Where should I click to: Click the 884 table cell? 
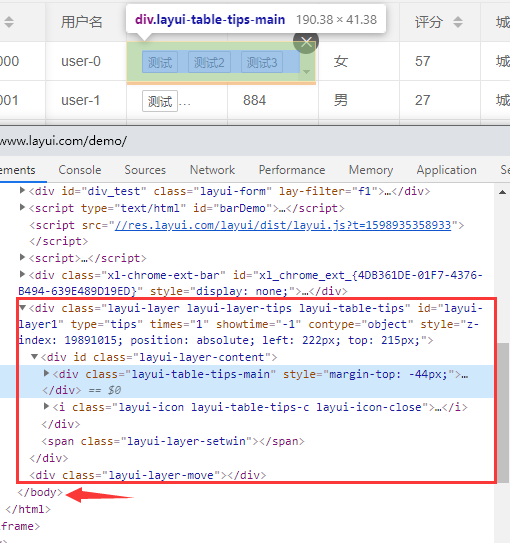pyautogui.click(x=273, y=100)
